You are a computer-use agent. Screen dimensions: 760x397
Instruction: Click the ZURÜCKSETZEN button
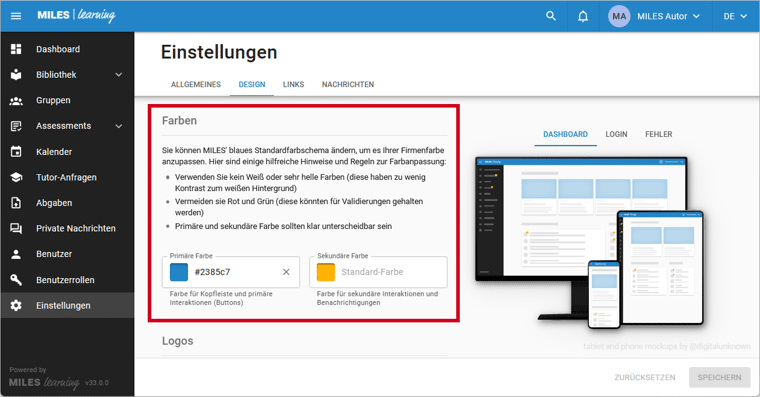click(645, 377)
